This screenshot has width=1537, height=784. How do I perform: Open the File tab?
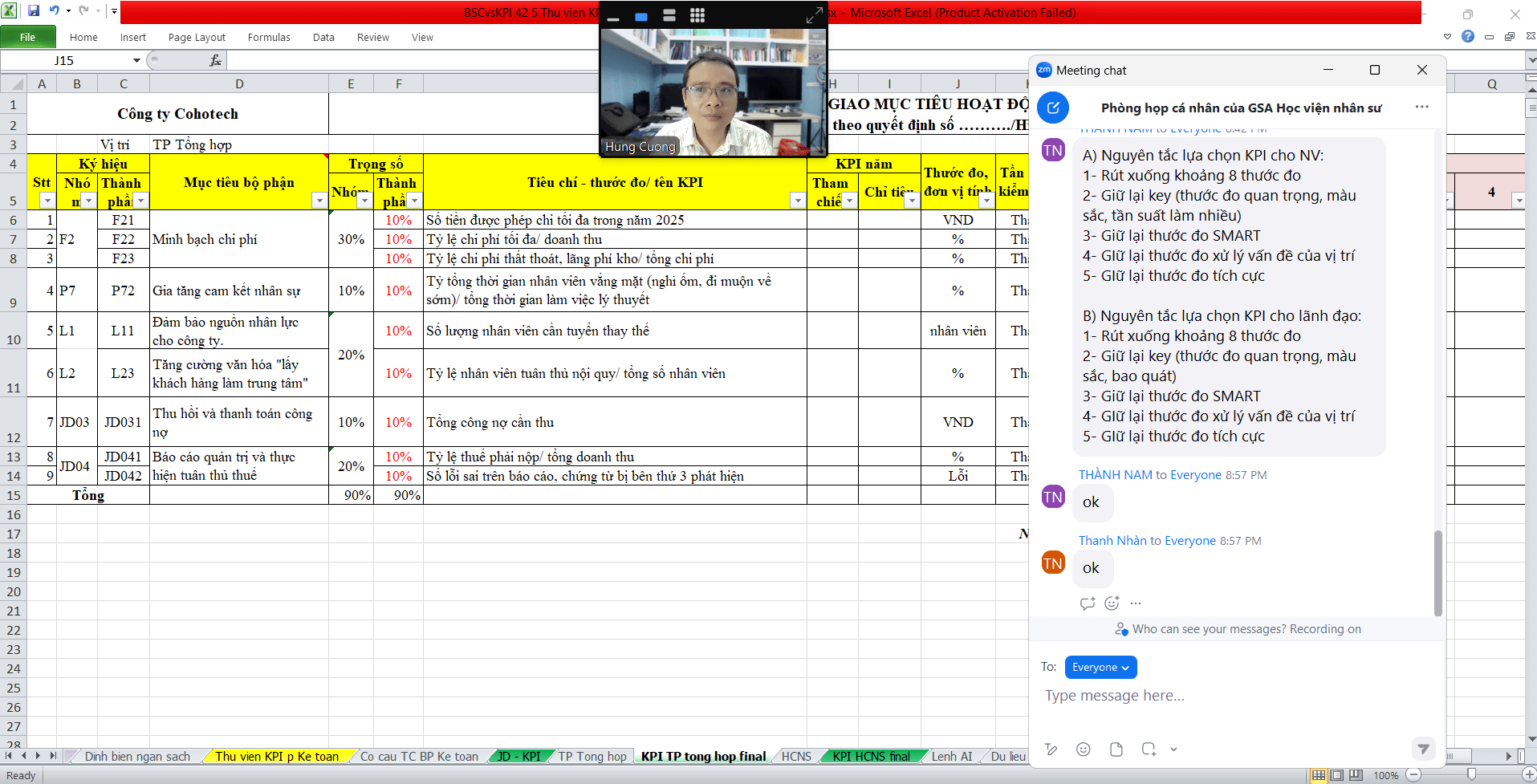pyautogui.click(x=28, y=37)
